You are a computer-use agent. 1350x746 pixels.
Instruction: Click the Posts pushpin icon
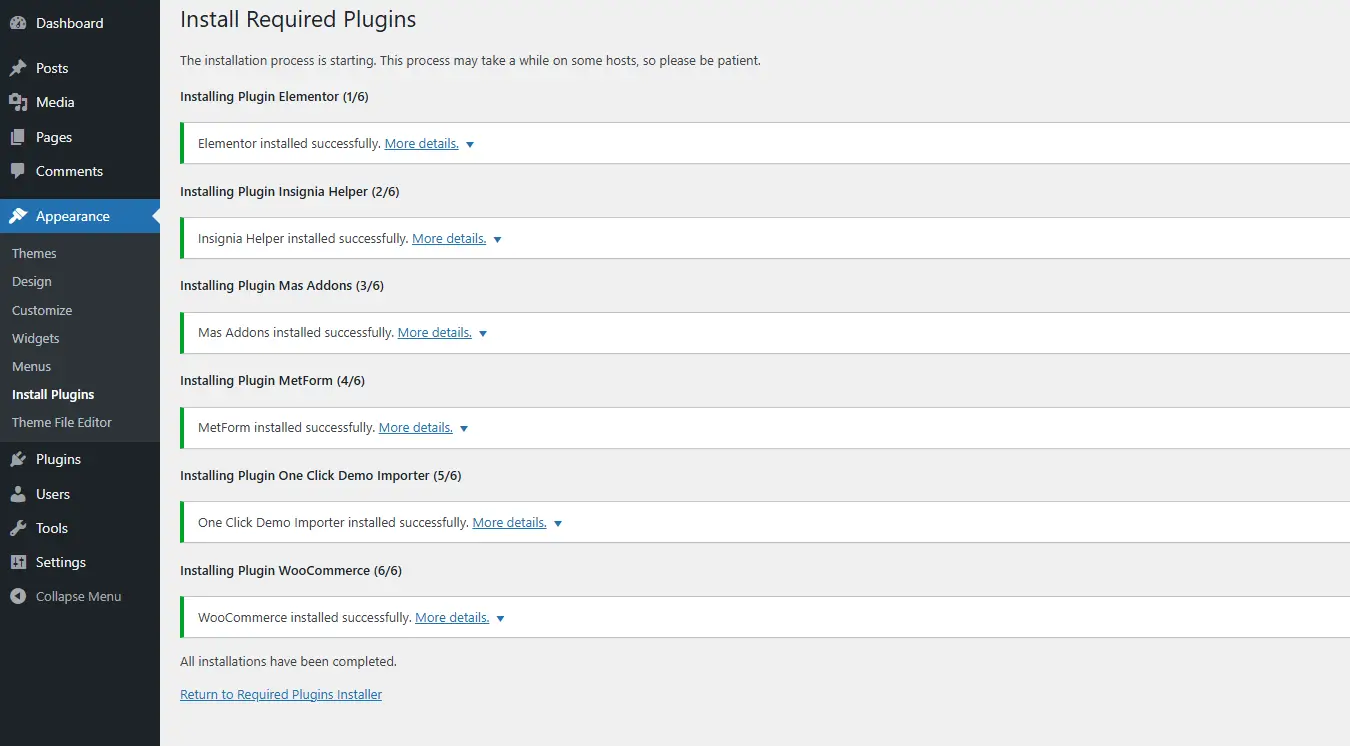(18, 68)
